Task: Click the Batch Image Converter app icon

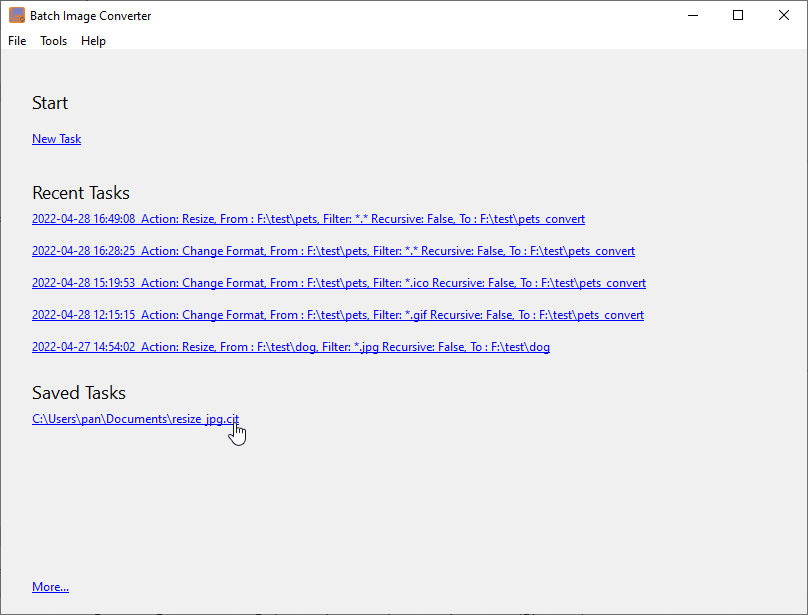Action: coord(17,15)
